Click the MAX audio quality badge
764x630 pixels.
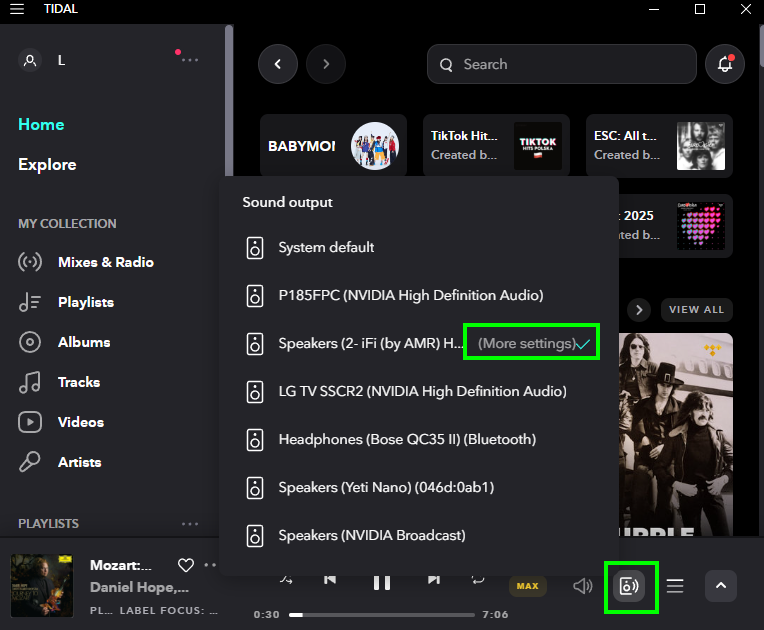click(x=528, y=586)
